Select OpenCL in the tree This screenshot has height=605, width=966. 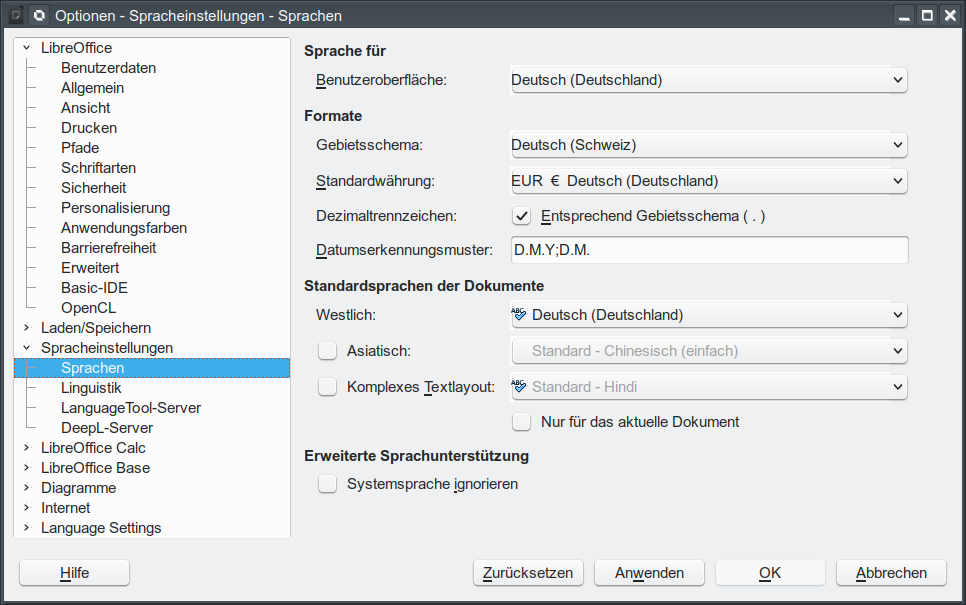(x=88, y=308)
